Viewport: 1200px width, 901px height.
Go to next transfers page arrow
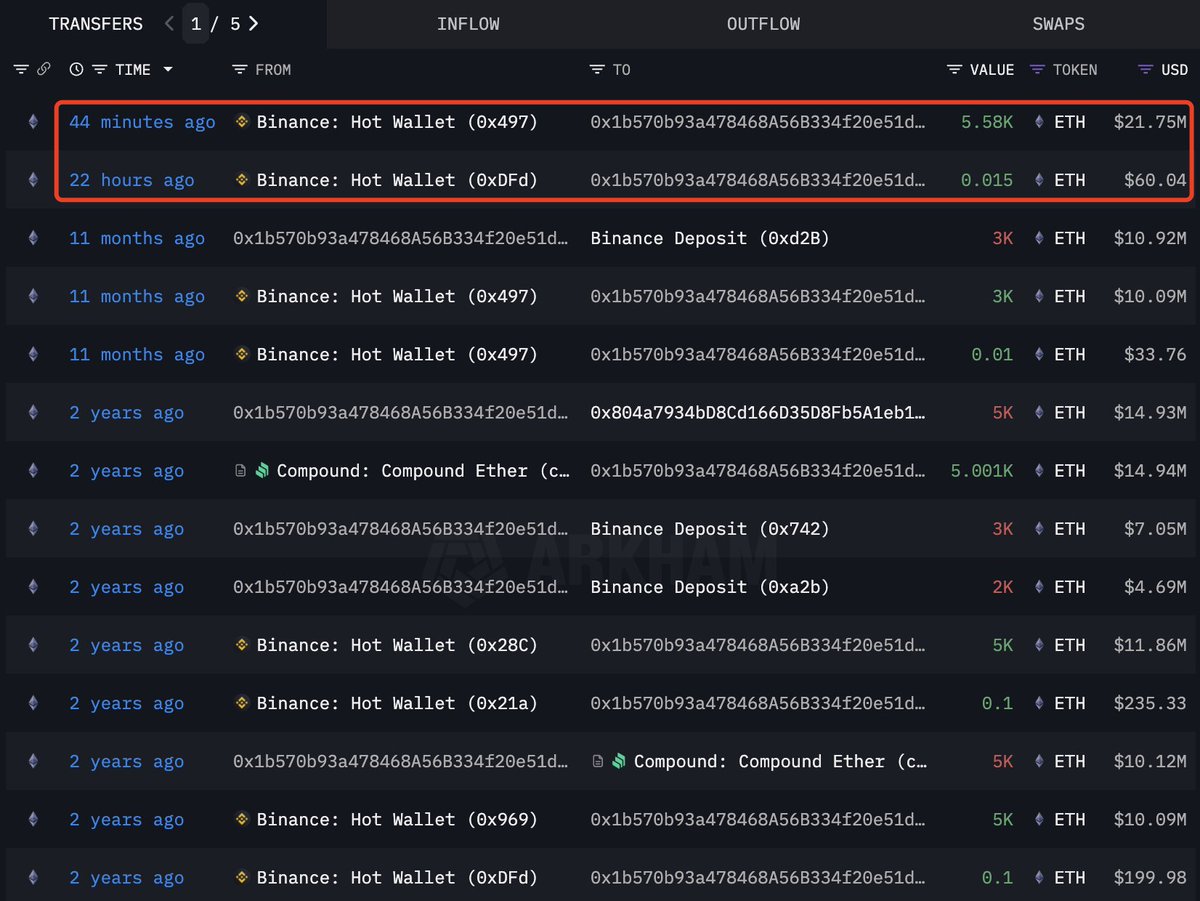[254, 24]
